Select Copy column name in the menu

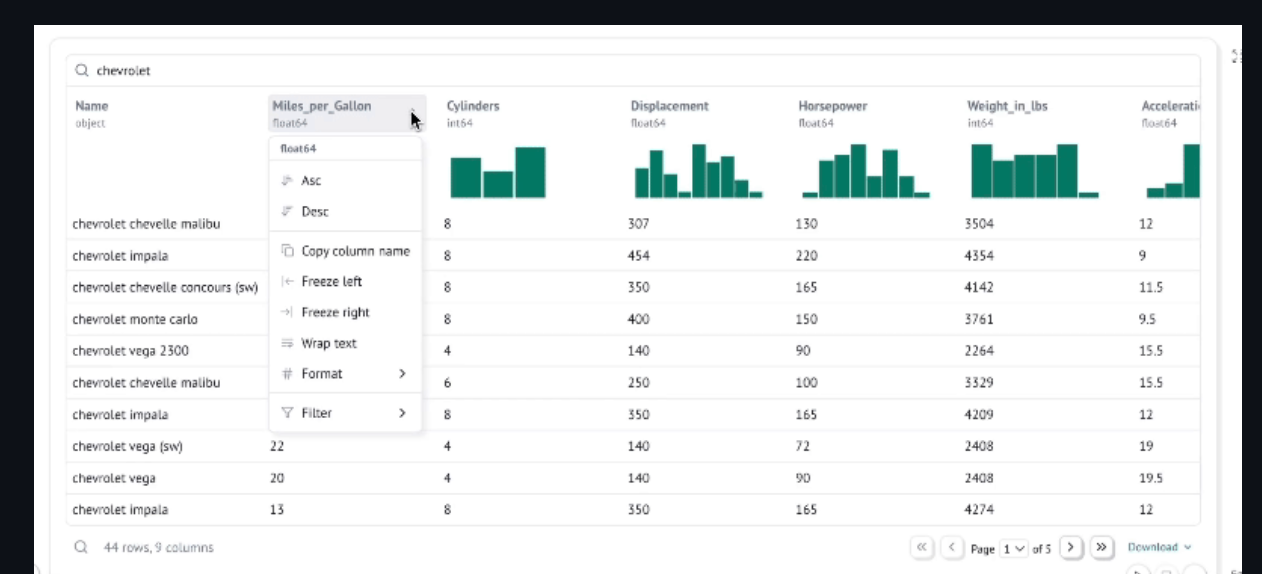pos(355,251)
